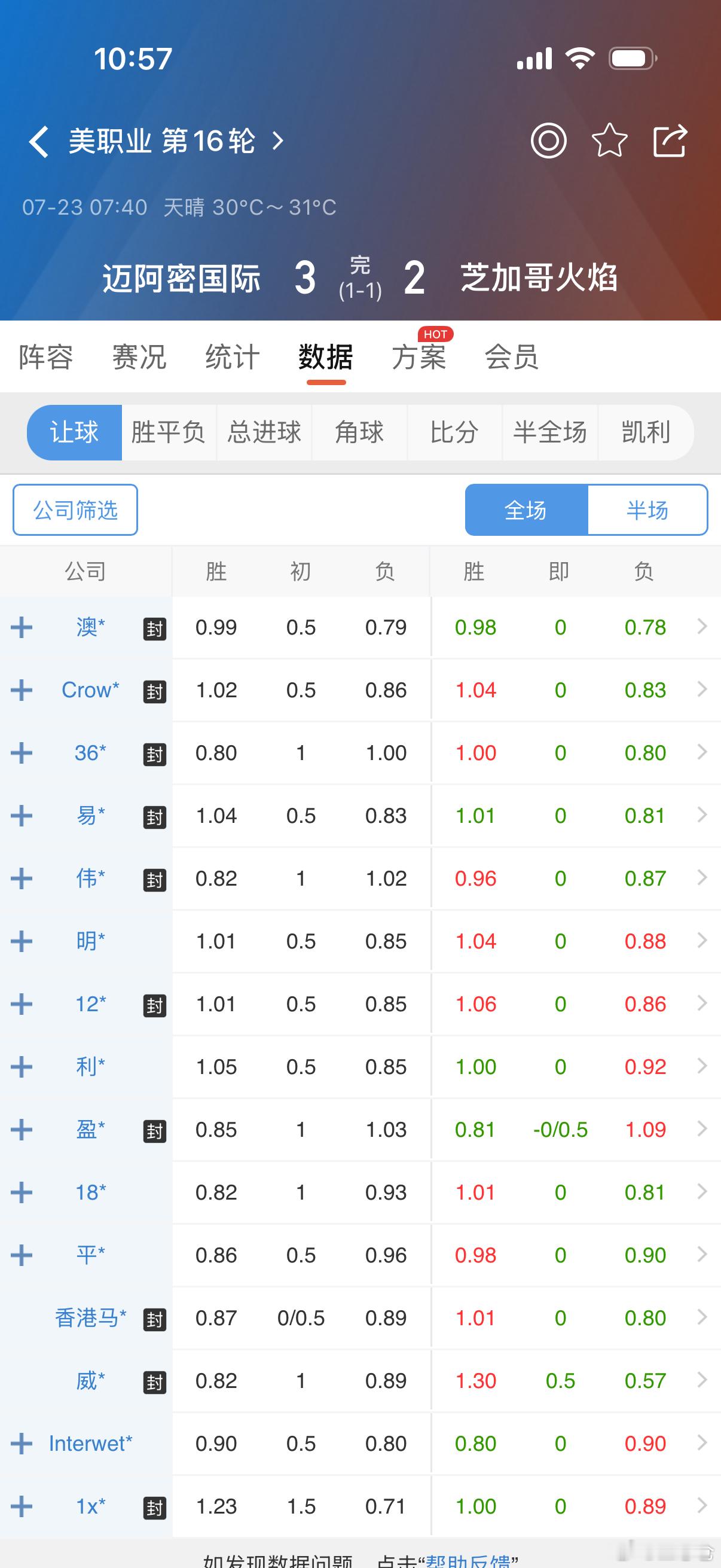
Task: Tap the 封 badge on 盈* row
Action: coord(155,1131)
